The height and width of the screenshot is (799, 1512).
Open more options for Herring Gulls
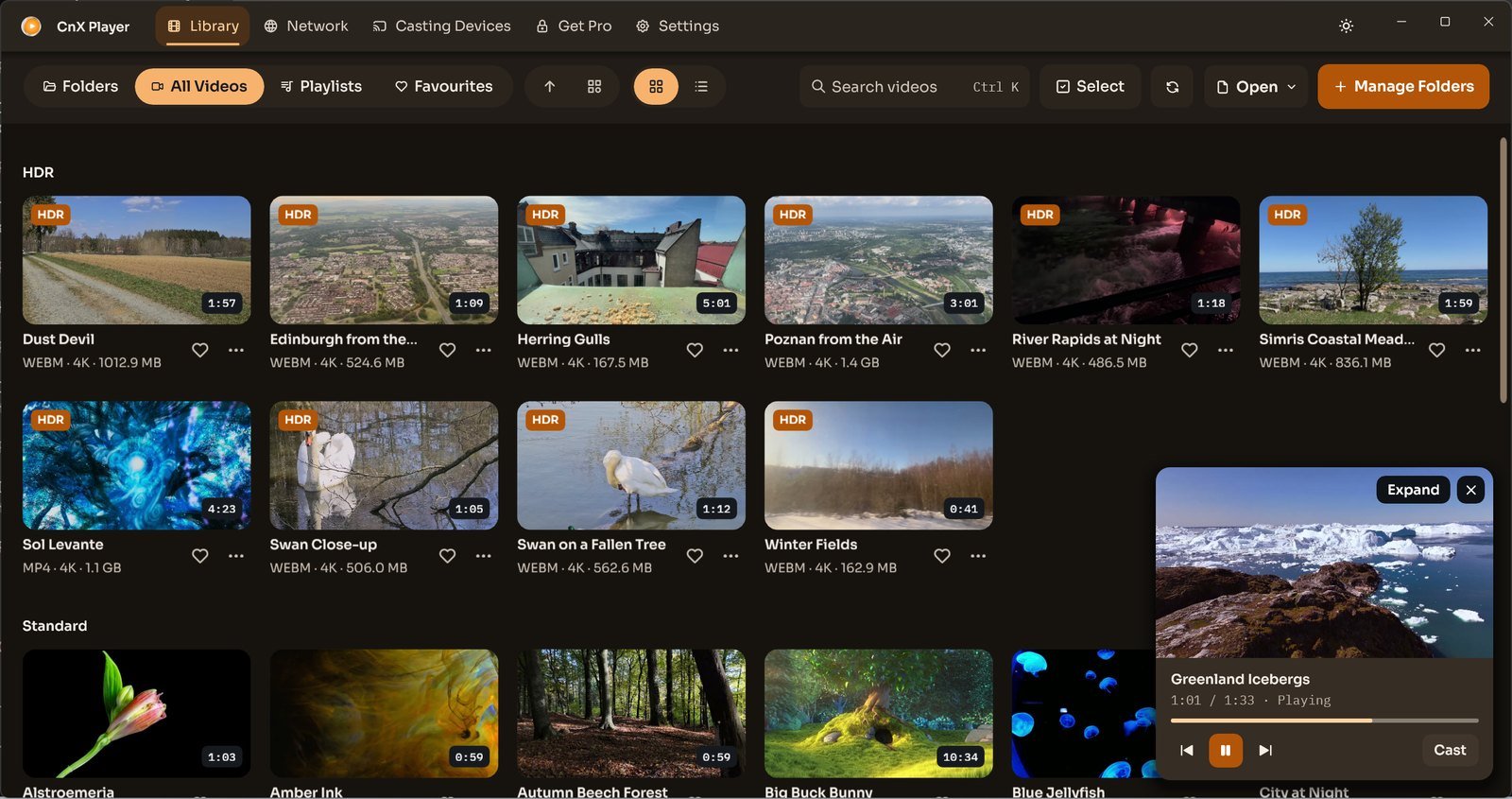730,350
